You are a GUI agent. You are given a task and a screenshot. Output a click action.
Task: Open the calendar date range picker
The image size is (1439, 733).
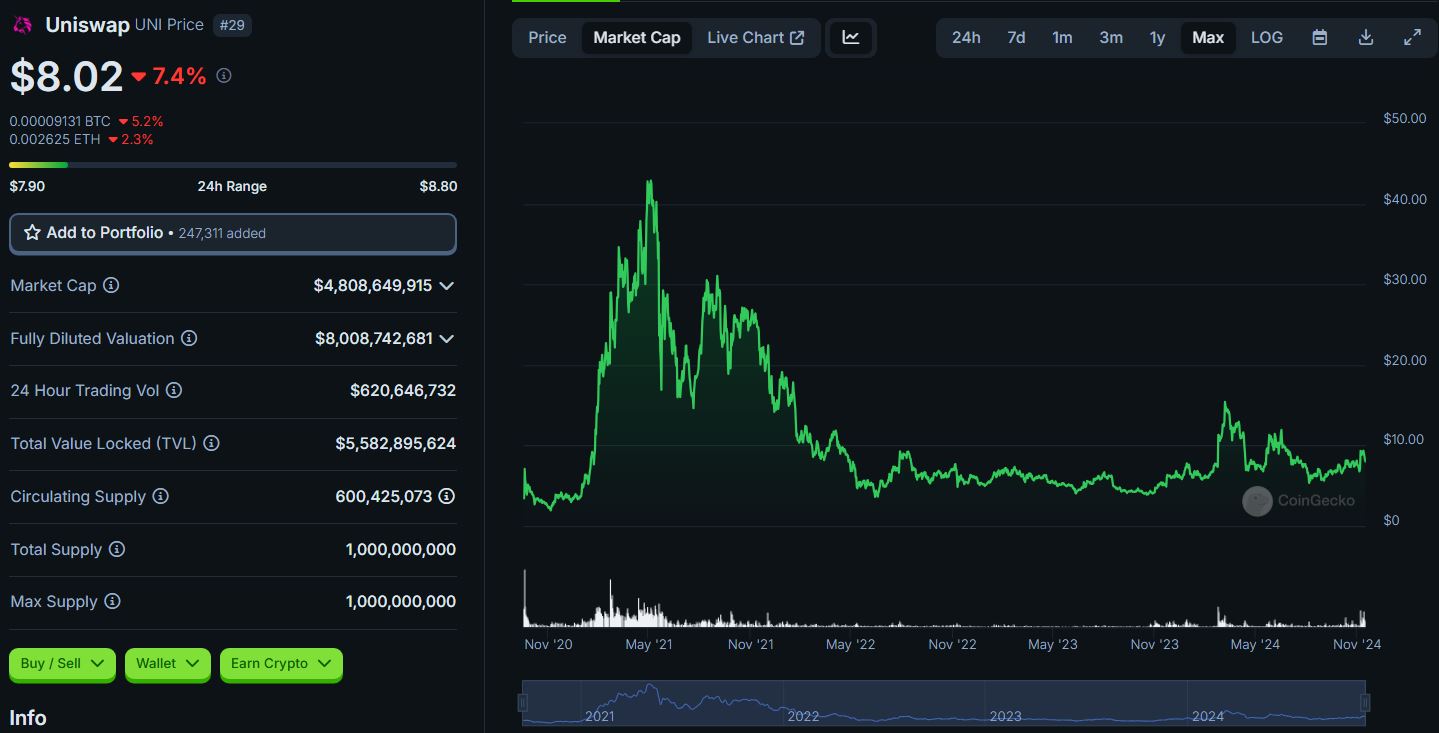(1320, 37)
